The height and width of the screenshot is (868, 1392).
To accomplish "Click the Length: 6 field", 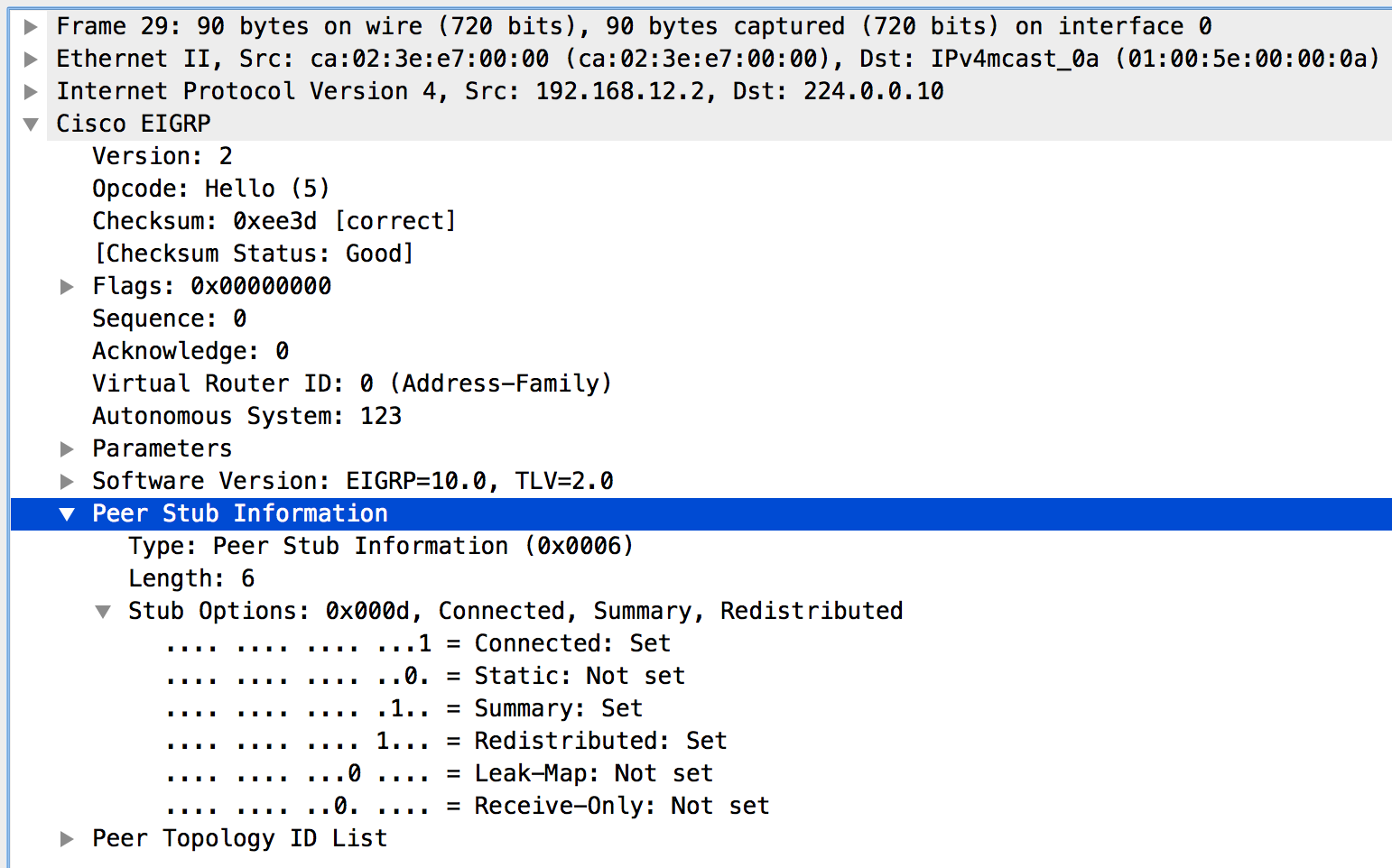I will tap(191, 578).
